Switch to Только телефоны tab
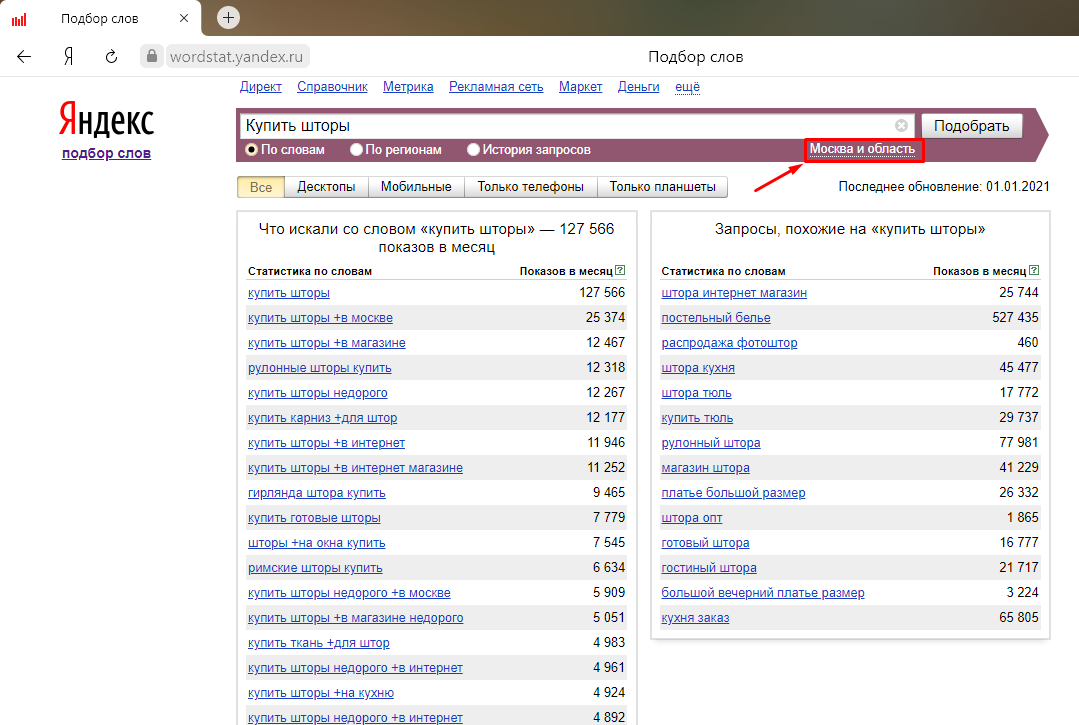The height and width of the screenshot is (725, 1079). coord(531,186)
